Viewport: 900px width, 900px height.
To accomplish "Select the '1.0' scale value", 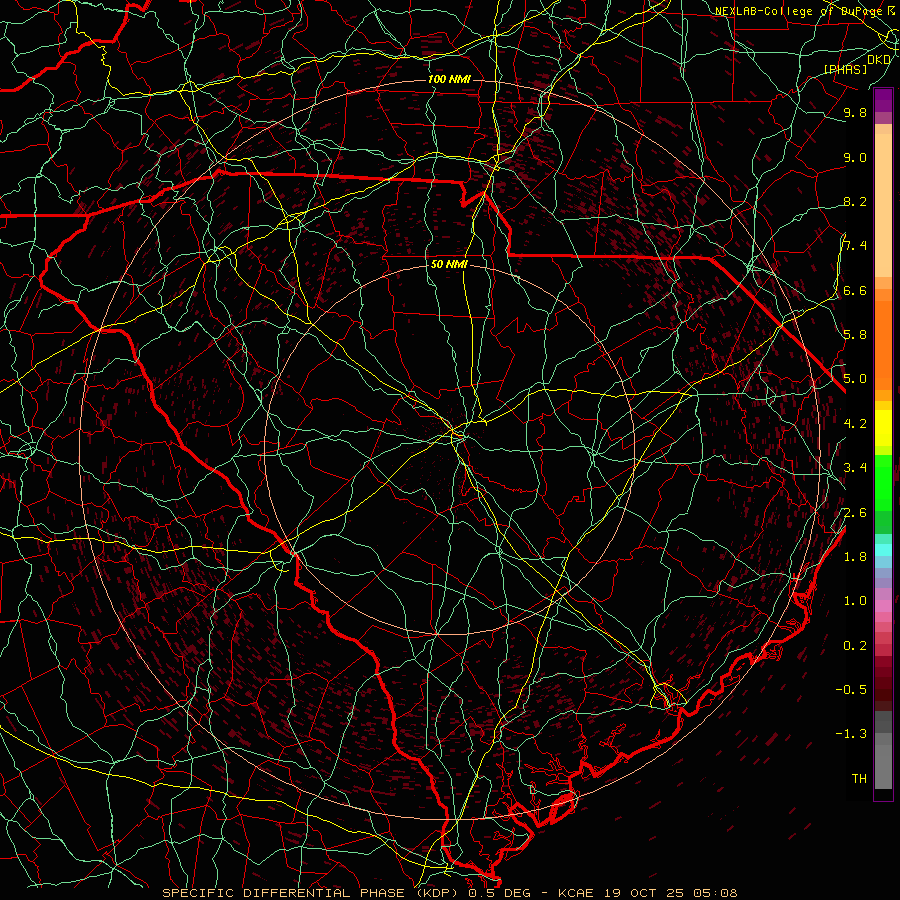I will point(855,600).
